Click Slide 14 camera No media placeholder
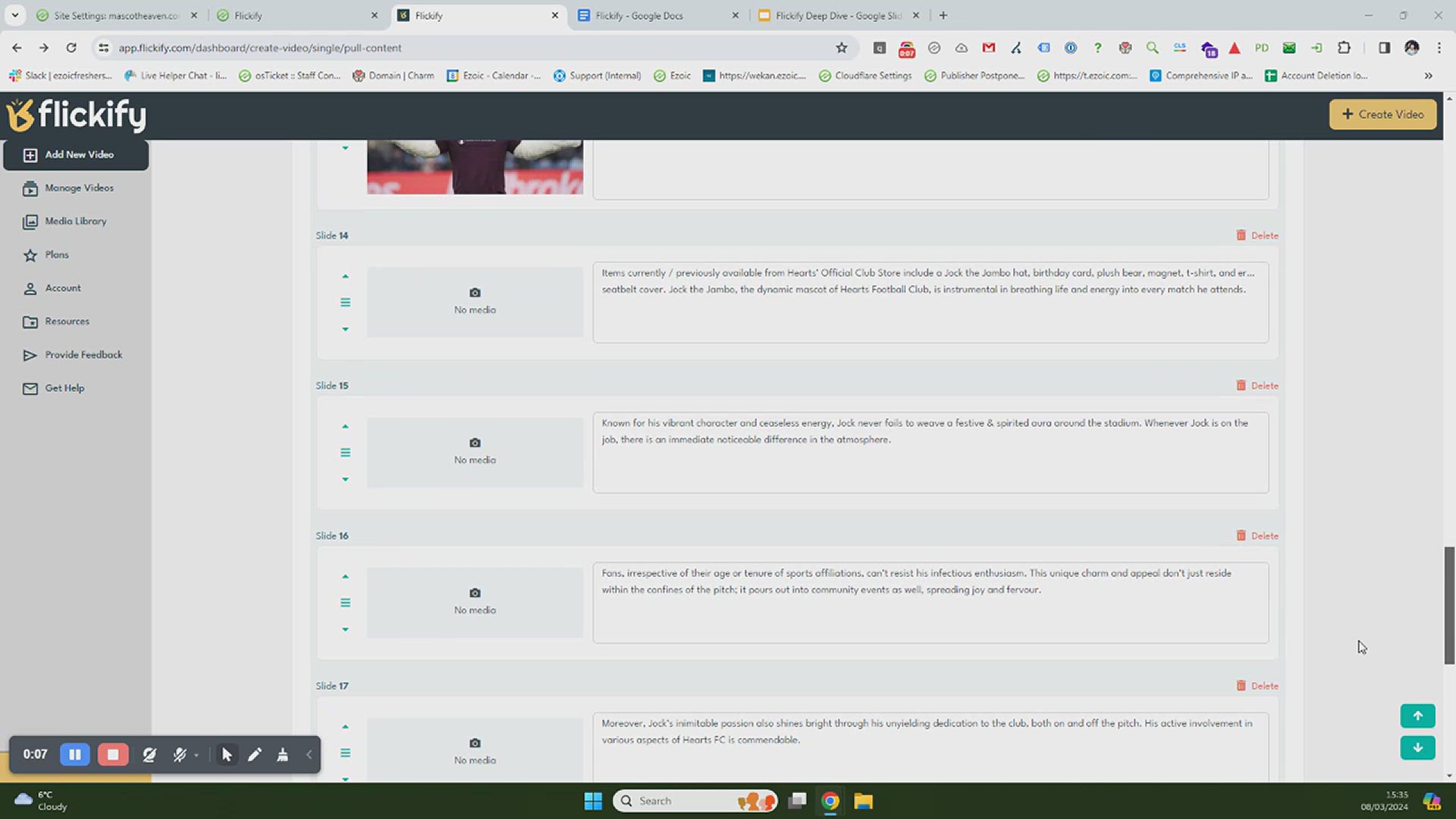This screenshot has height=819, width=1456. (x=475, y=301)
